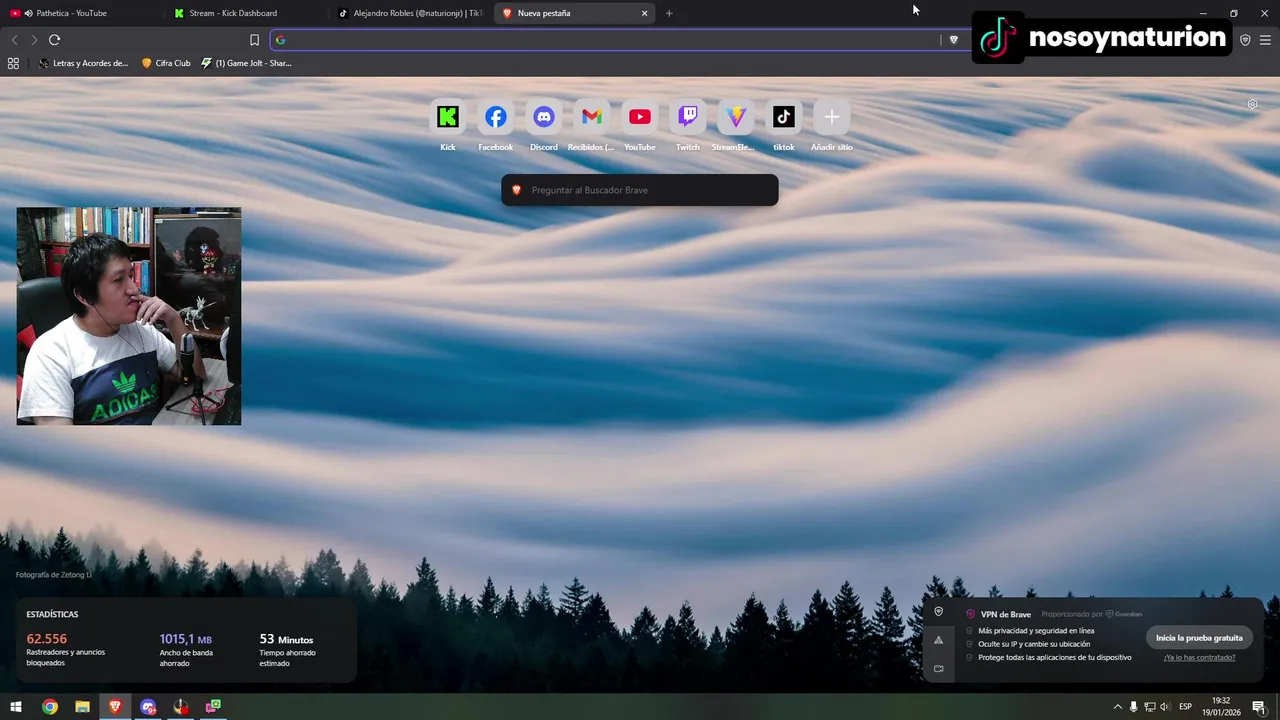Click the VPN shield icon in toolbar
This screenshot has width=1280, height=720.
click(1245, 40)
